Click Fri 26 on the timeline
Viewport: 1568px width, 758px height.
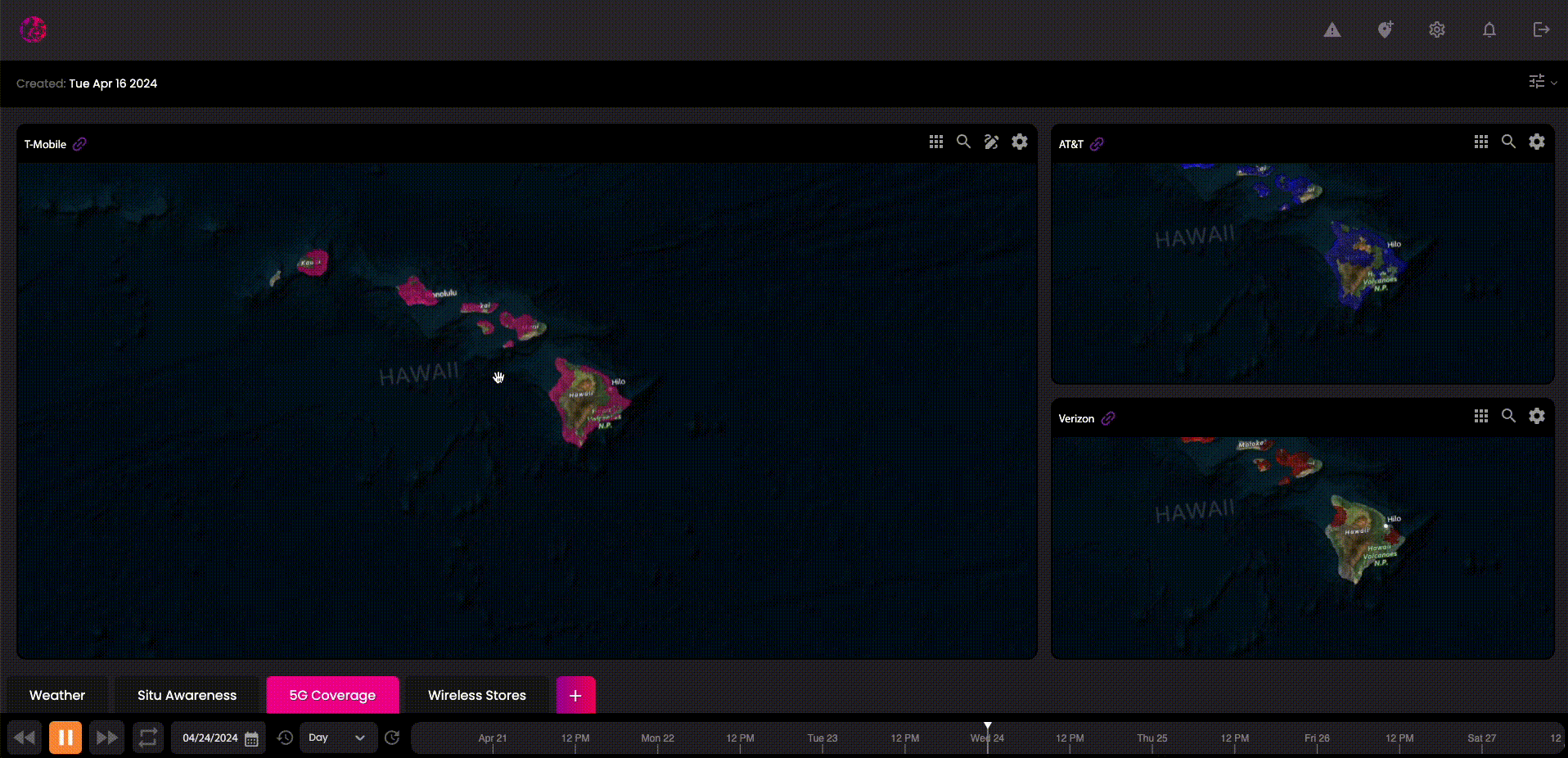click(1317, 738)
